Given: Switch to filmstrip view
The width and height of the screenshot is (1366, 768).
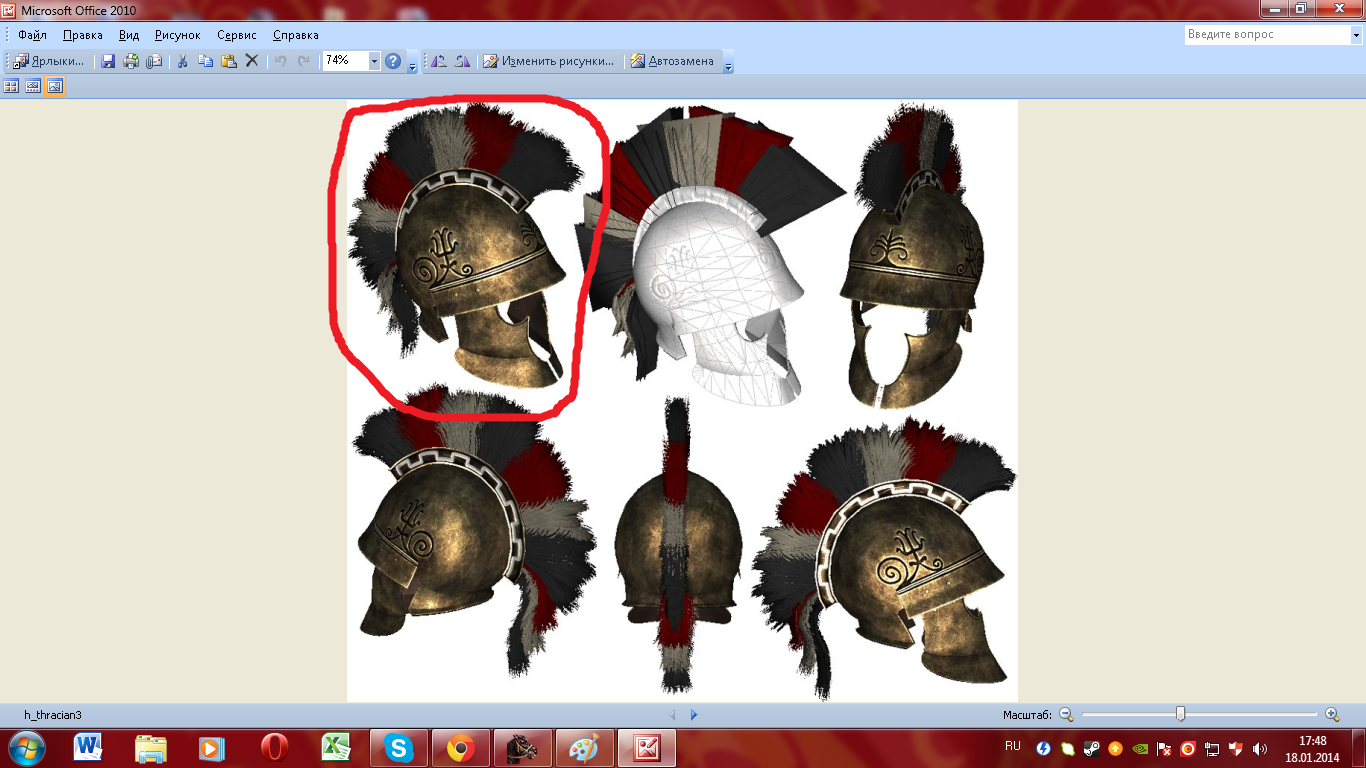Looking at the screenshot, I should click(x=33, y=87).
